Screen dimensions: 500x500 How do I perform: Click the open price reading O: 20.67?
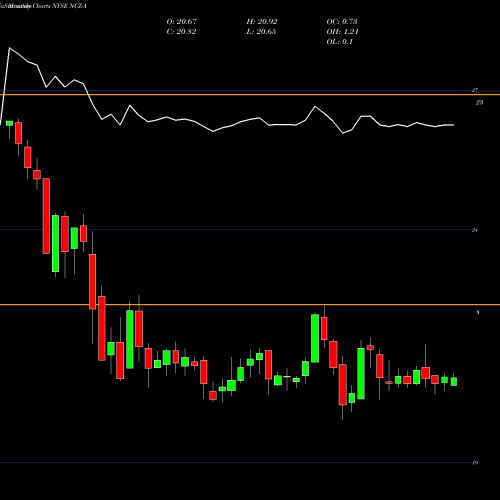coord(182,22)
